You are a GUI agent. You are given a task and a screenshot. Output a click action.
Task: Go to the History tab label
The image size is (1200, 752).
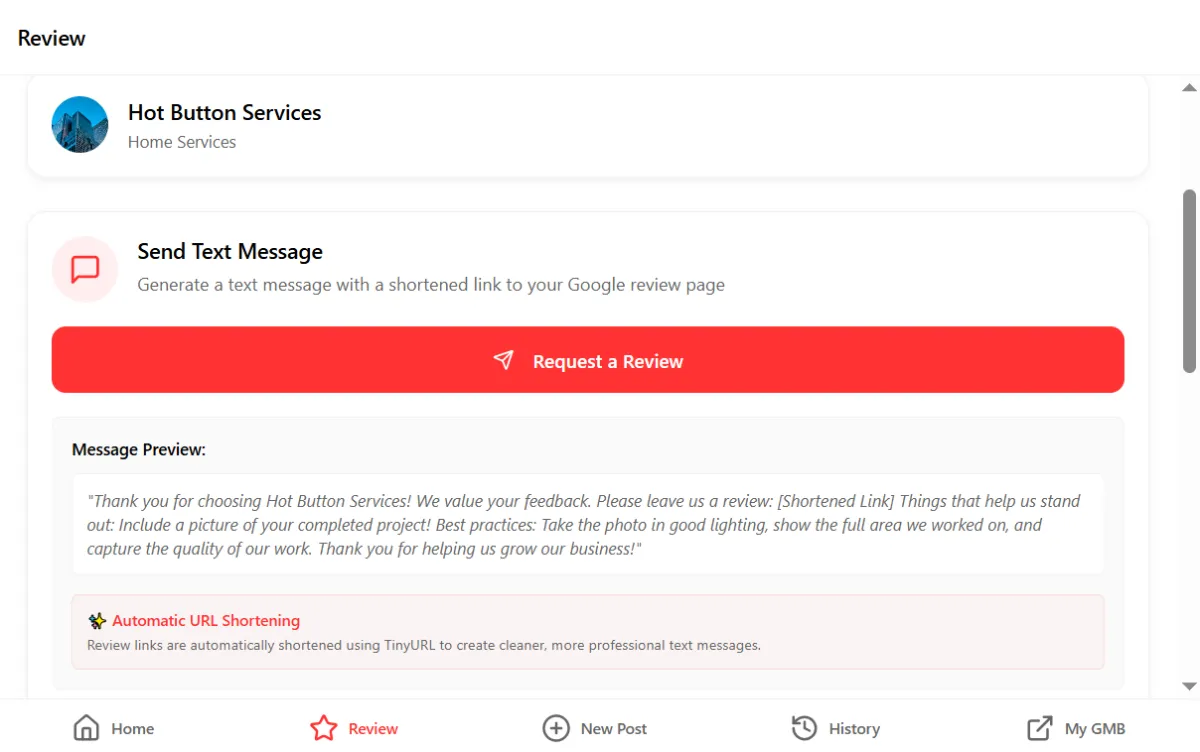pos(854,729)
